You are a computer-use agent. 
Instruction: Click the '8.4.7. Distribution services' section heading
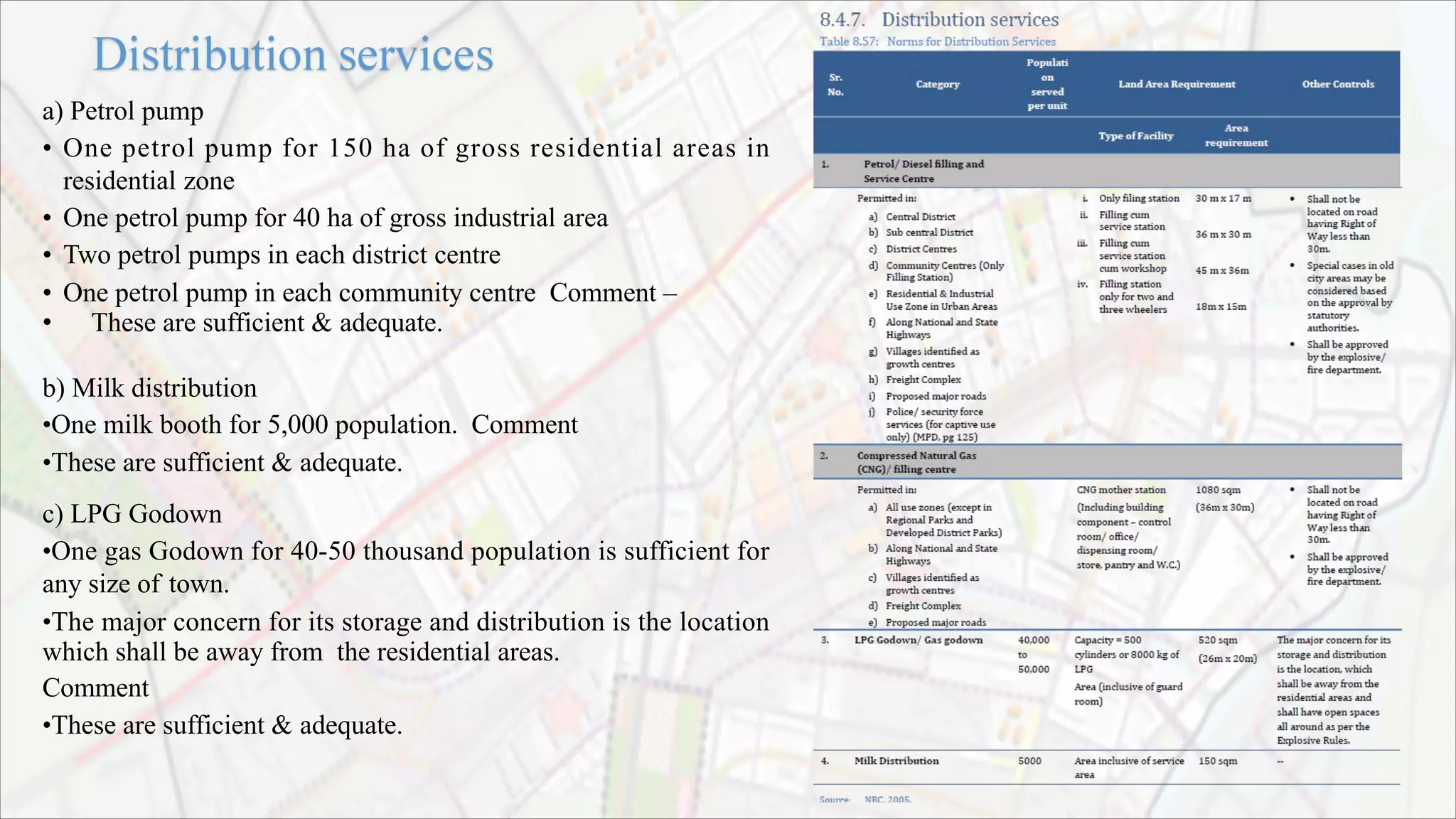(939, 20)
